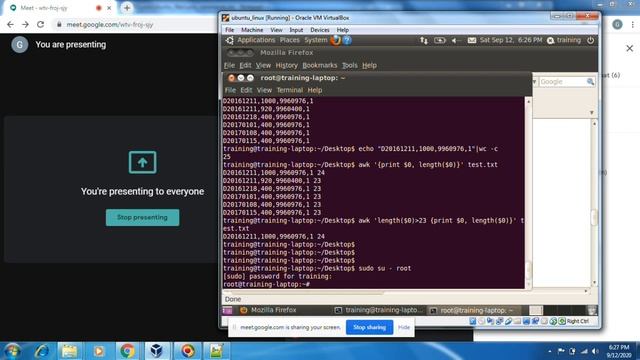640x360 pixels.
Task: Click the Ubuntu power shutdown icon
Action: pos(591,40)
